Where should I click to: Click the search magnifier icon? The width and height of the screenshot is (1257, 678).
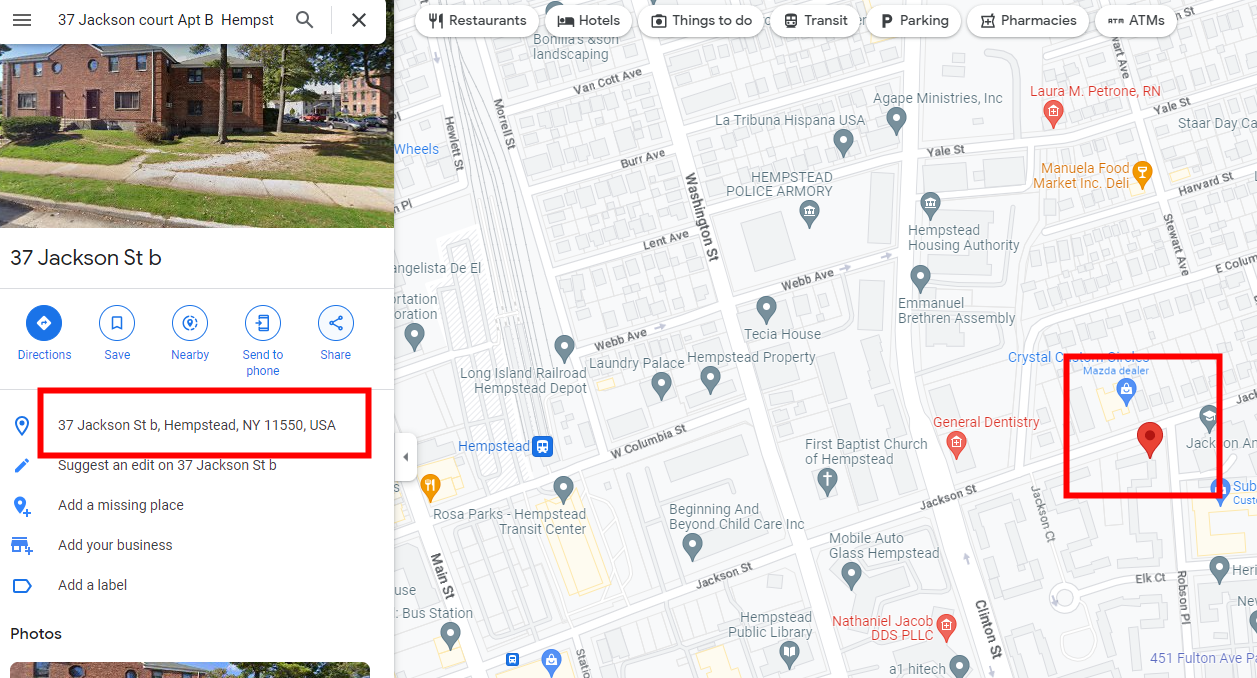point(305,20)
